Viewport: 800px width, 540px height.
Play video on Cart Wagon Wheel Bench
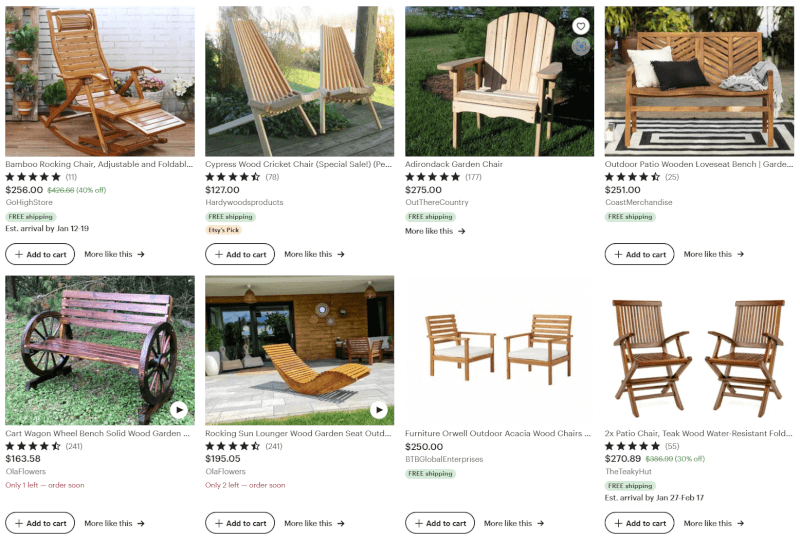(179, 410)
